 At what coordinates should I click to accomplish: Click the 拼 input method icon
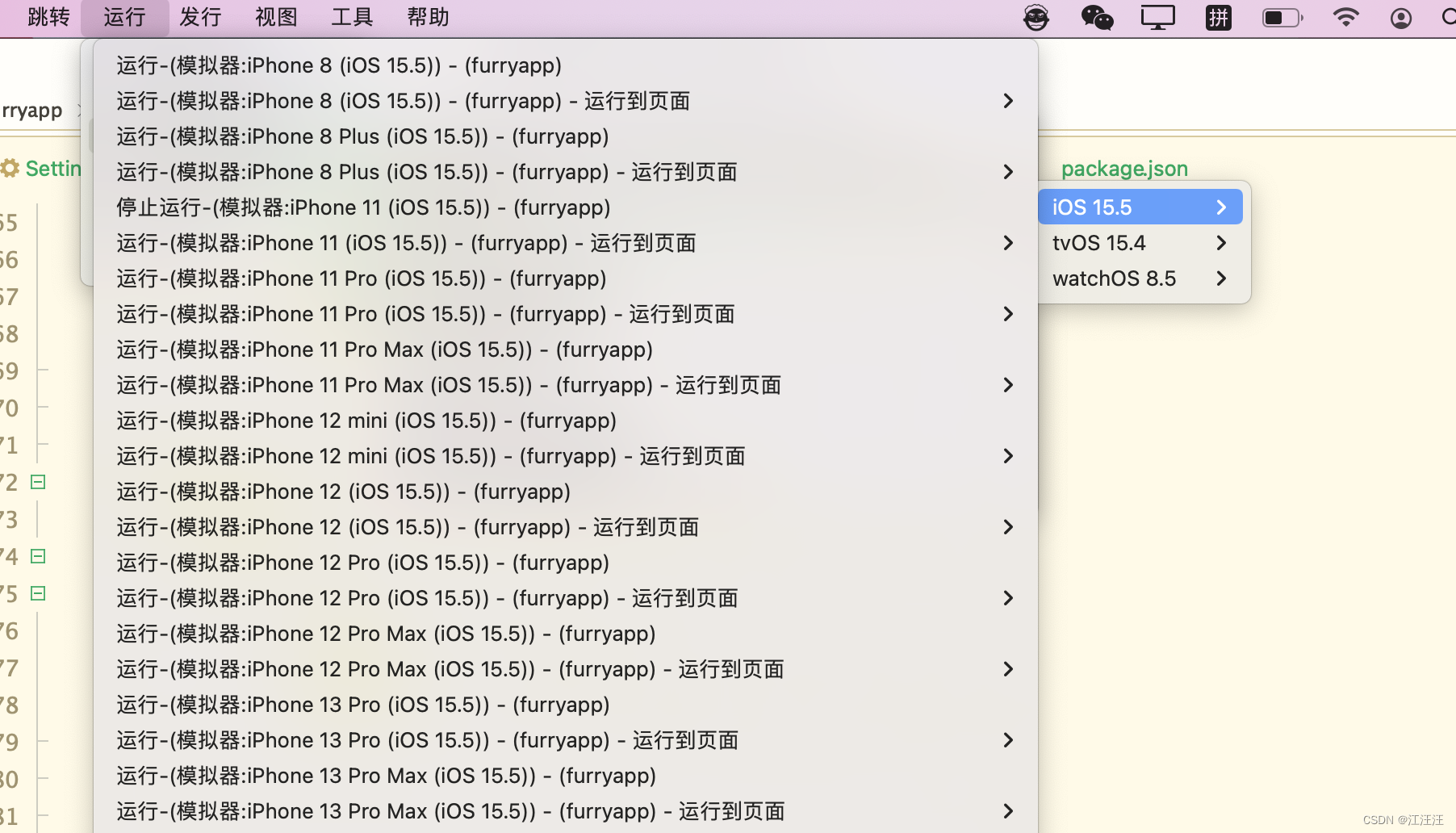click(x=1219, y=17)
